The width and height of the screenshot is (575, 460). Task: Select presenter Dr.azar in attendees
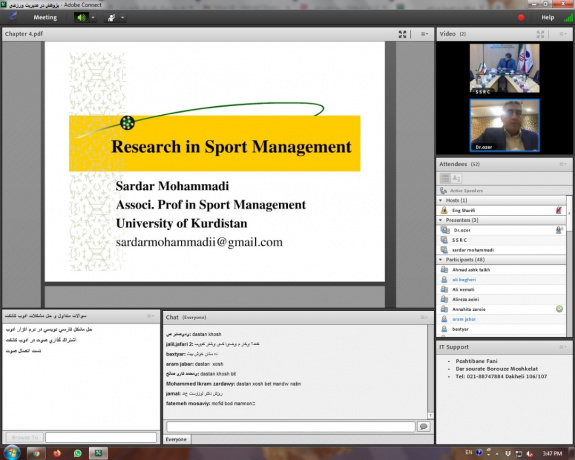(x=501, y=230)
